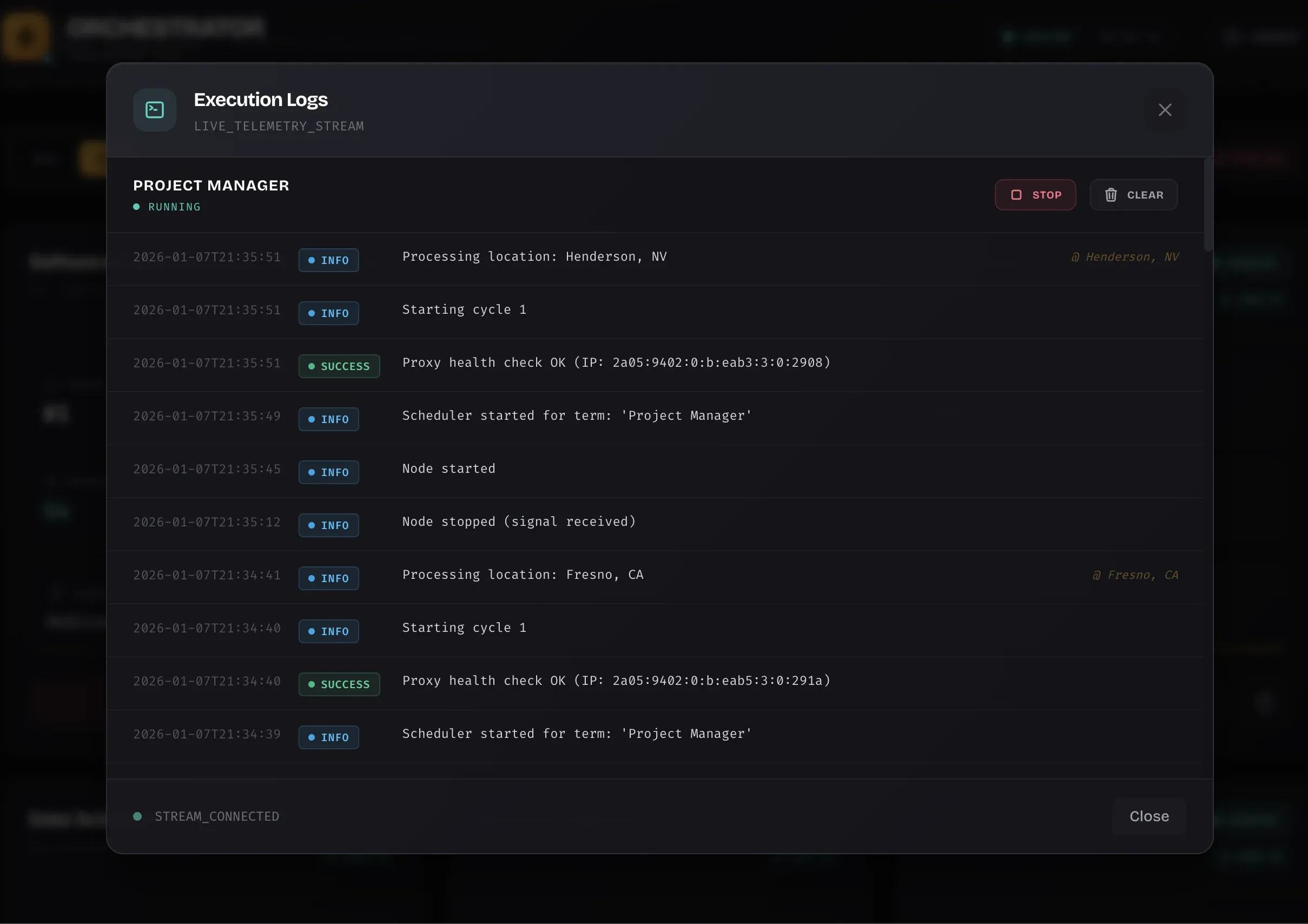The width and height of the screenshot is (1308, 924).
Task: Click the green STREAM_CONNECTED indicator dot
Action: [137, 816]
